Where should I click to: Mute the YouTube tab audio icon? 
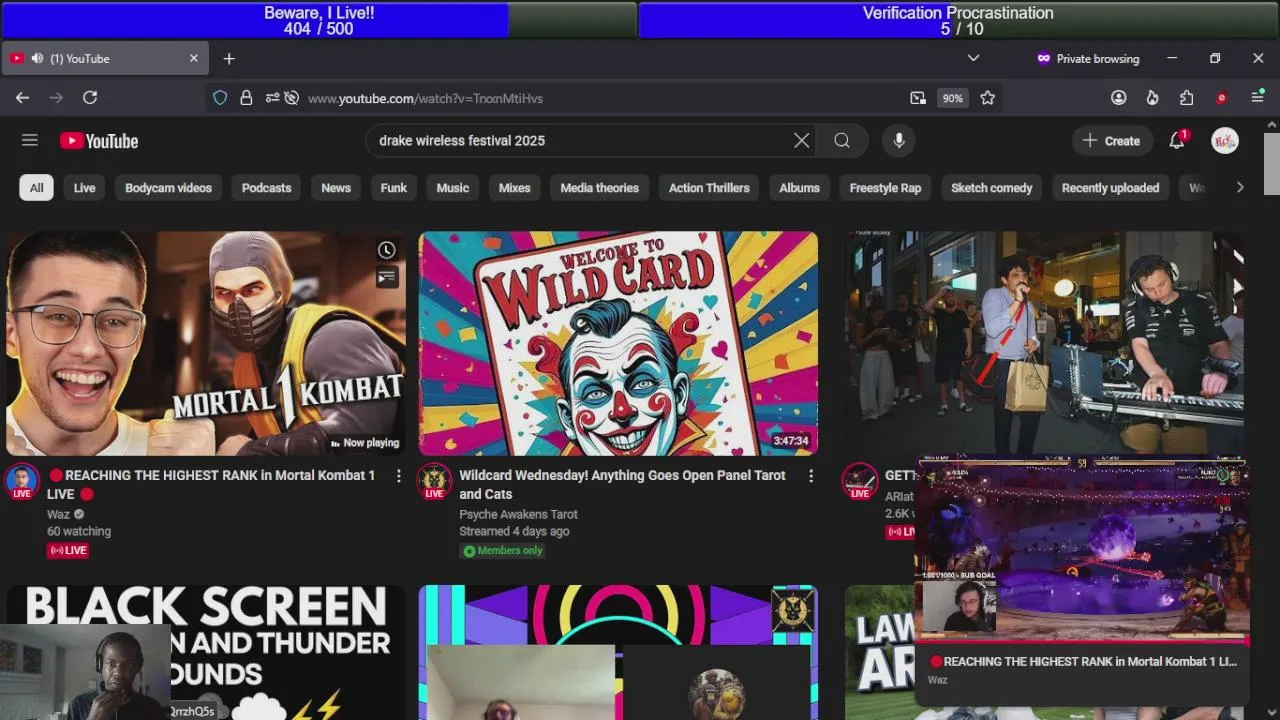(37, 59)
